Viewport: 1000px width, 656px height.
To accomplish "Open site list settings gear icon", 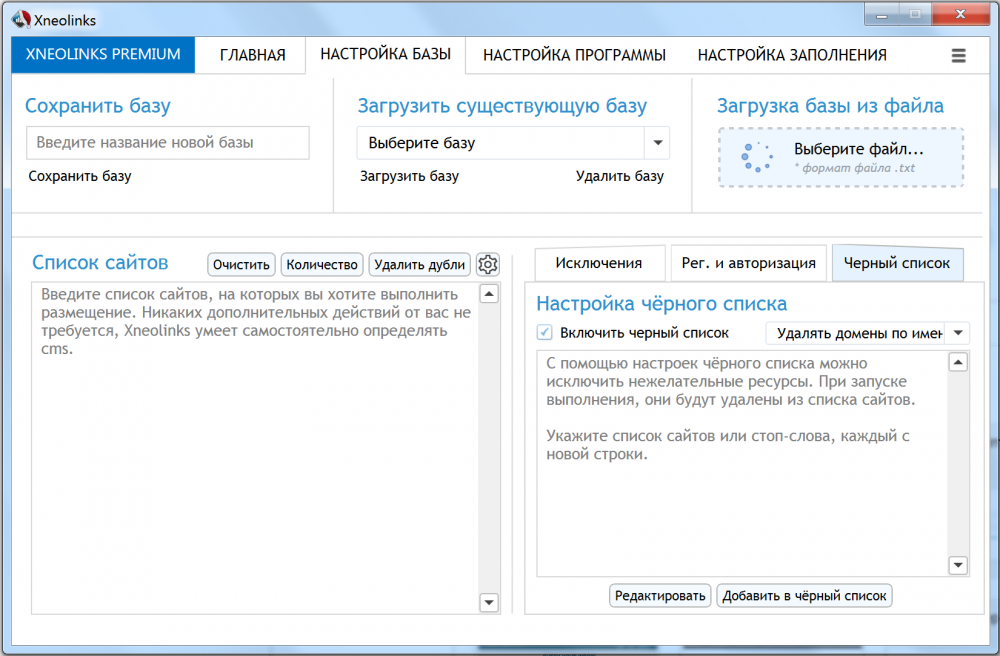I will click(x=488, y=264).
